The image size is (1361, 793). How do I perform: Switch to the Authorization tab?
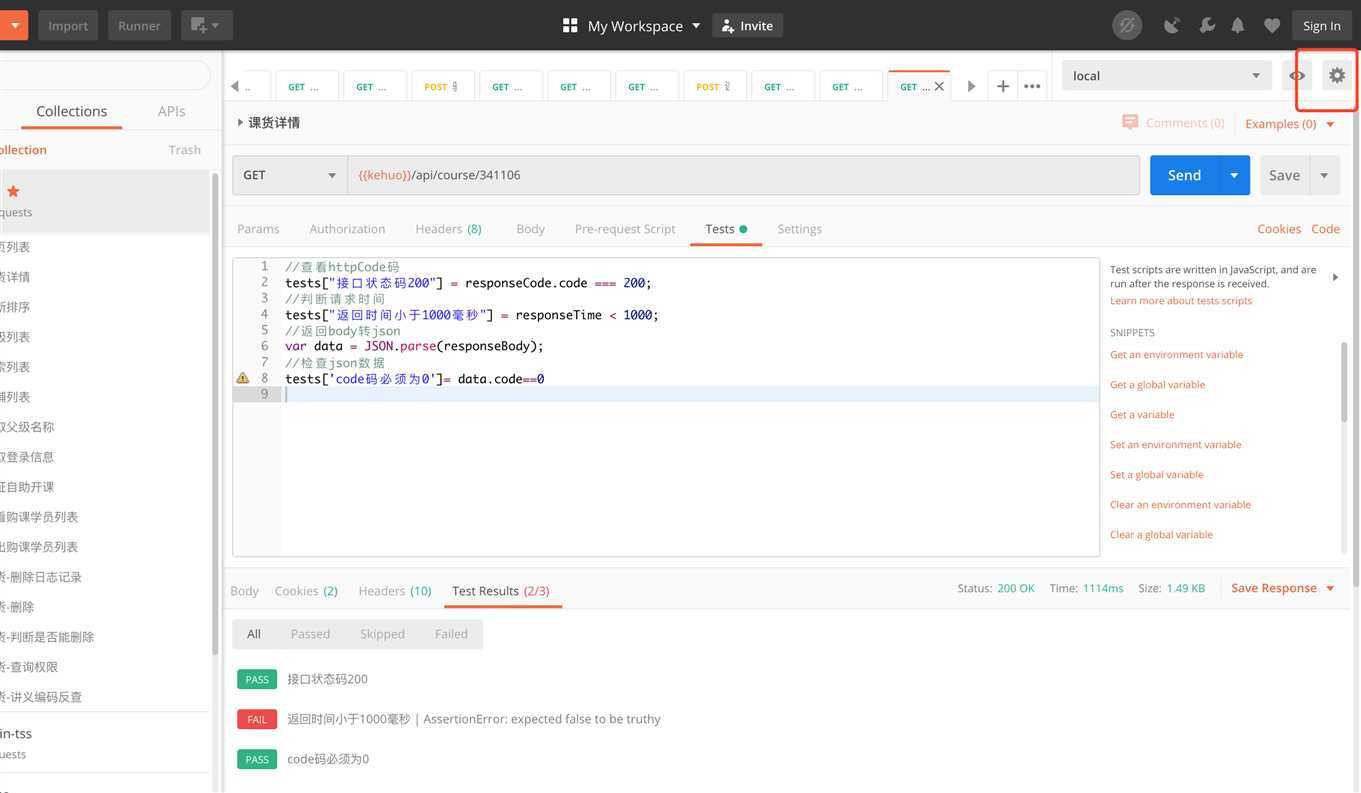(347, 229)
